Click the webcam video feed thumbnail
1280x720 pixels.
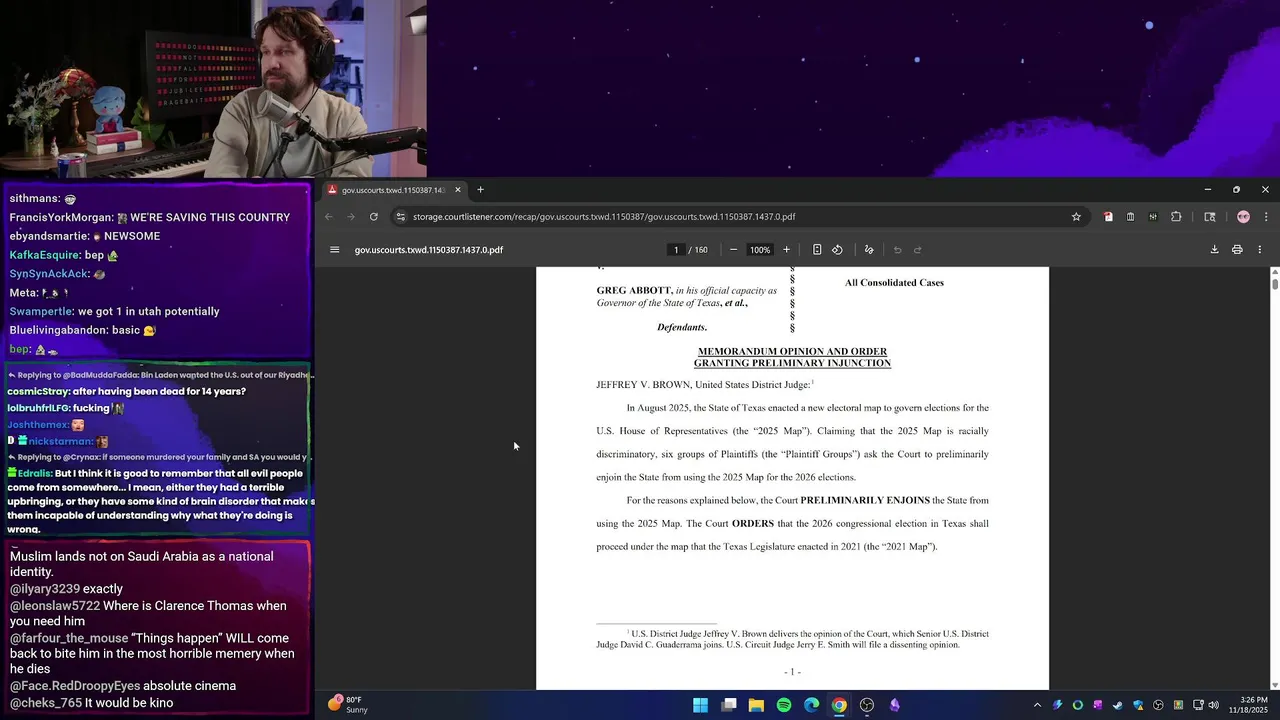click(213, 89)
